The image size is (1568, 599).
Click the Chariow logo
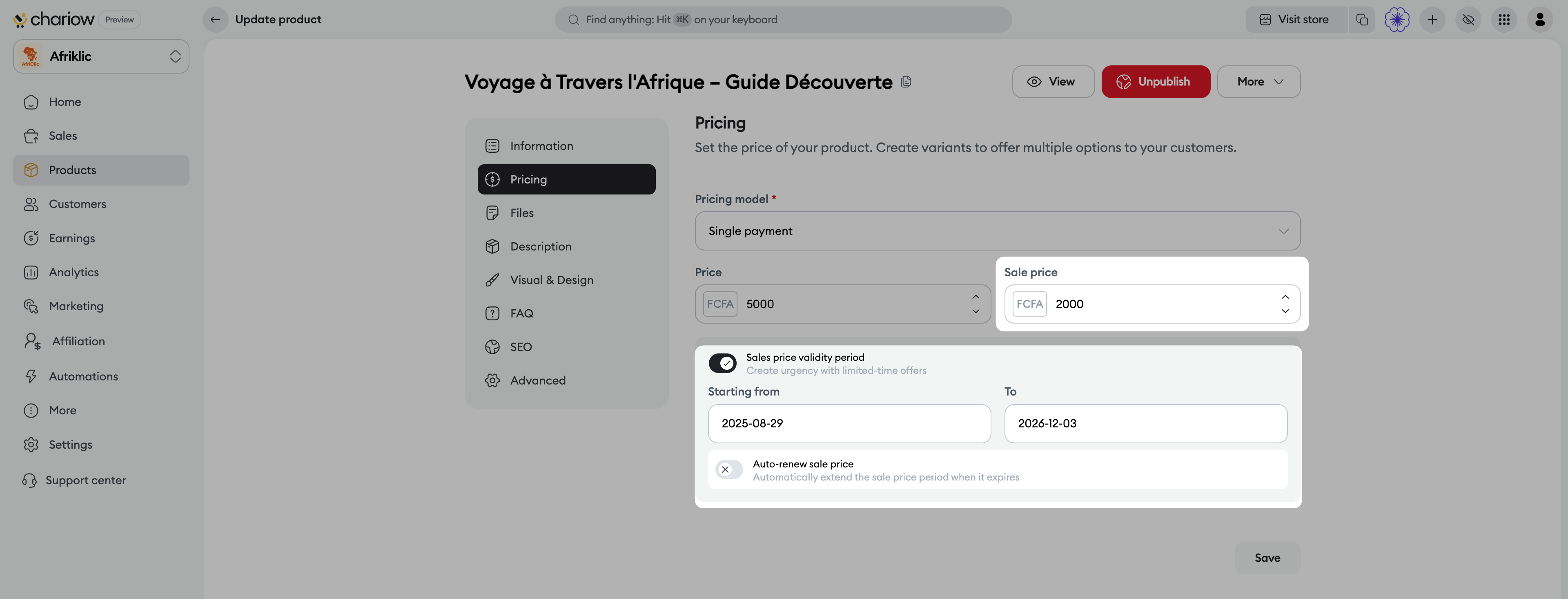click(x=53, y=20)
